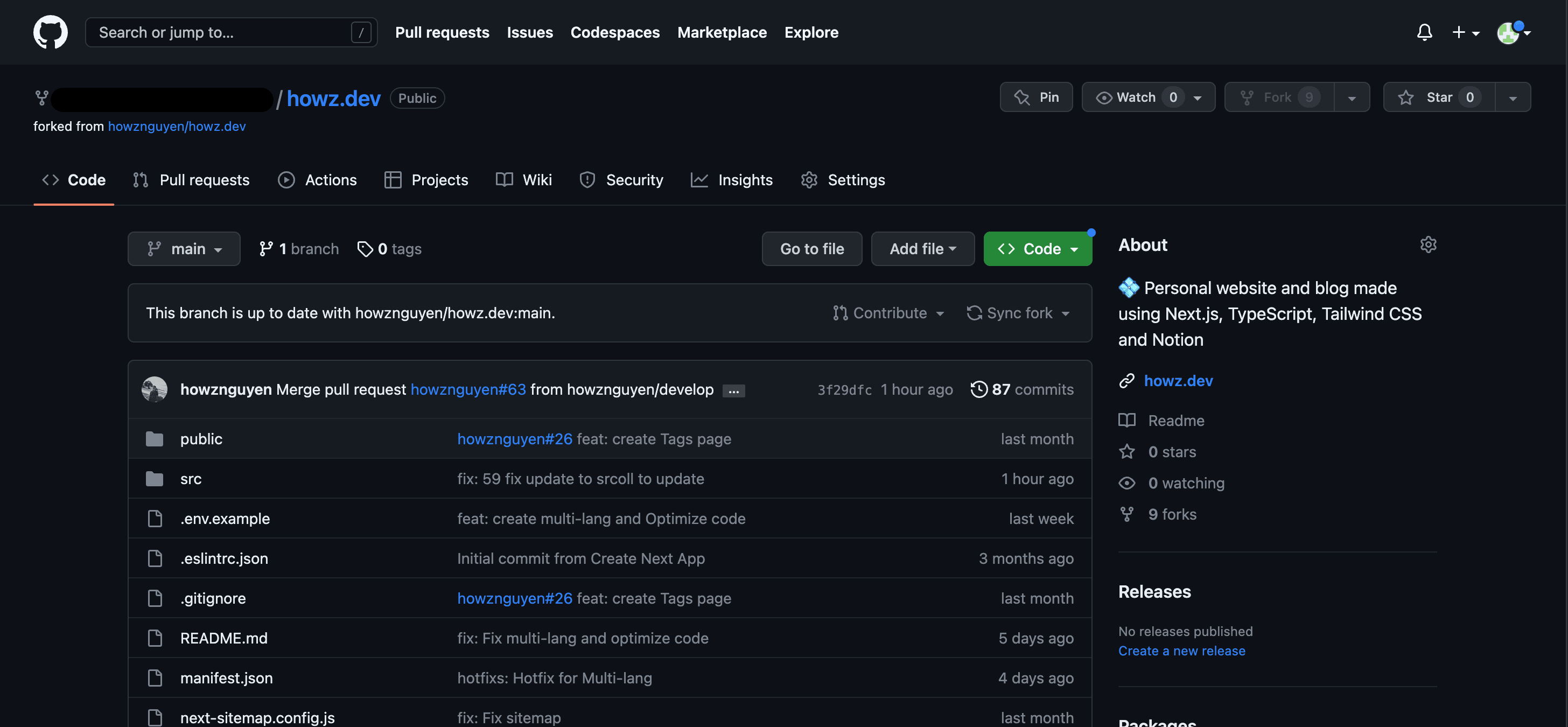Star this repository
The width and height of the screenshot is (1568, 727).
pos(1439,97)
